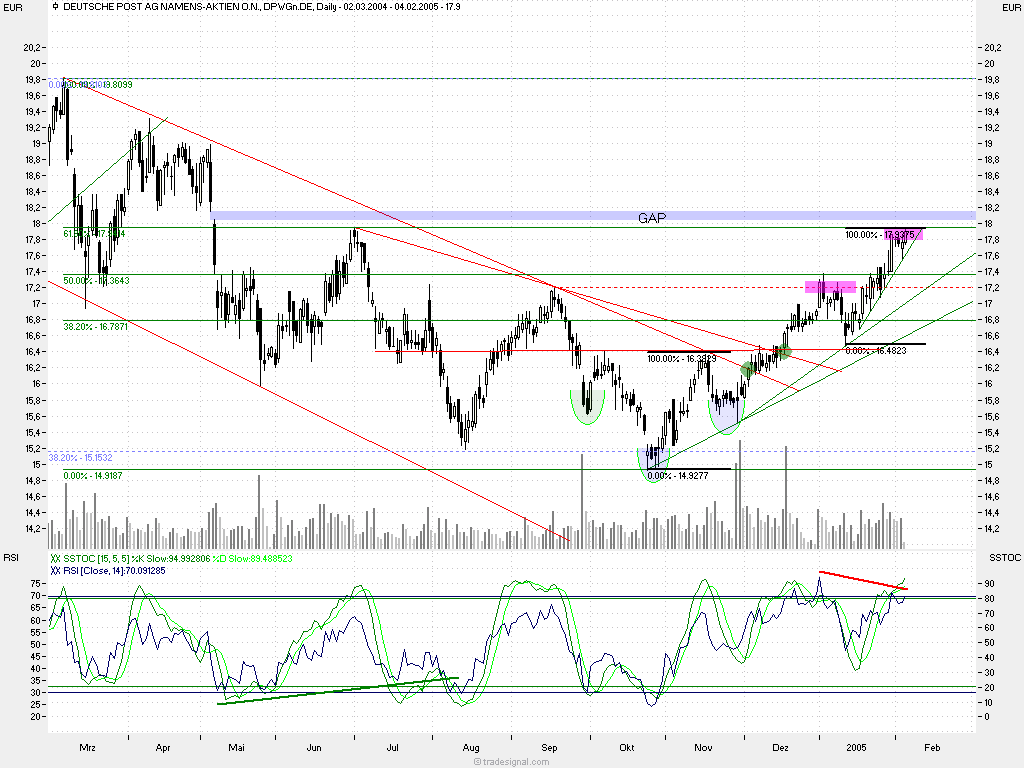Select the dashed pink rectangle near 17.2
The height and width of the screenshot is (768, 1024).
831,287
